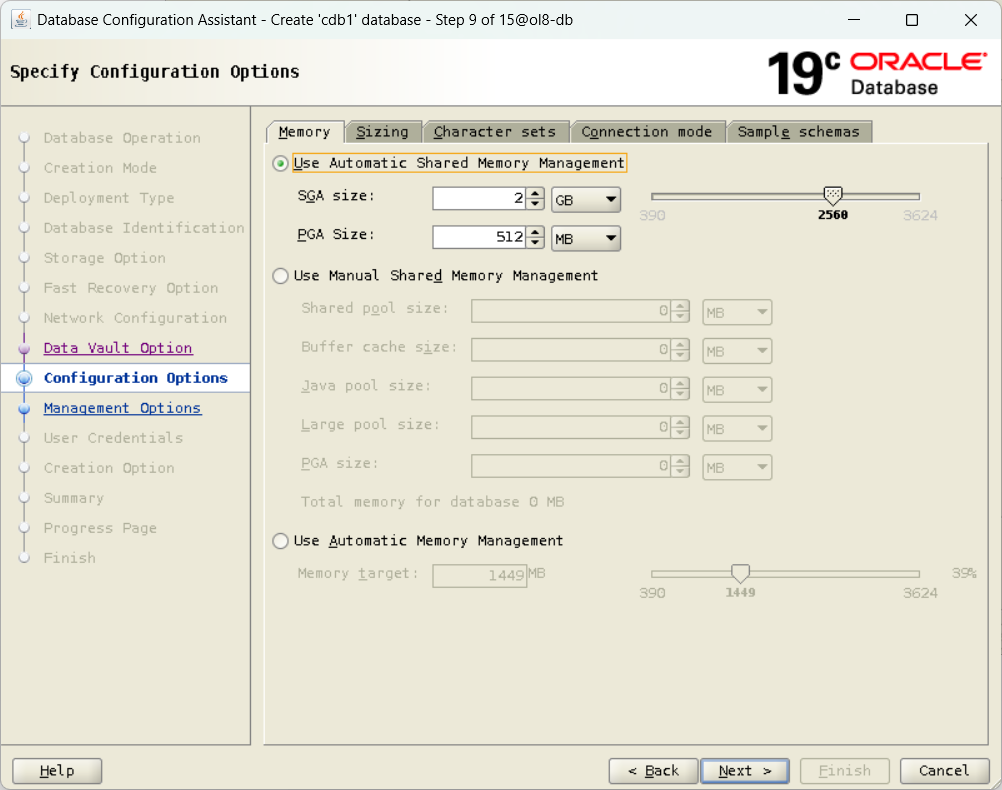Image resolution: width=1002 pixels, height=790 pixels.
Task: Open the PGA Size MB unit dropdown
Action: click(585, 239)
